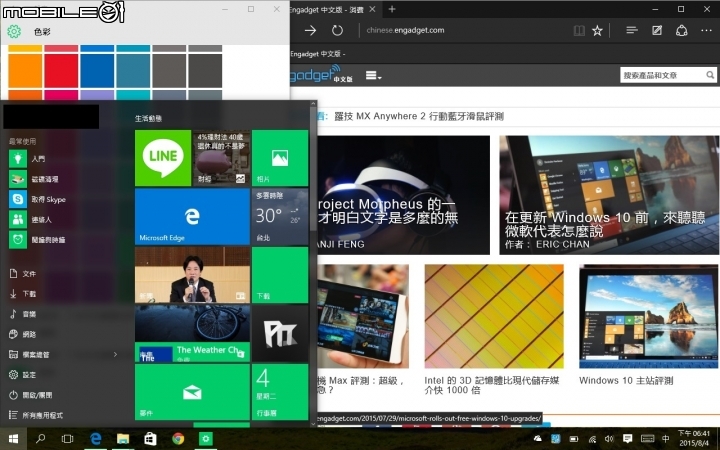
Task: Open the 相片 Photos tile
Action: (280, 158)
